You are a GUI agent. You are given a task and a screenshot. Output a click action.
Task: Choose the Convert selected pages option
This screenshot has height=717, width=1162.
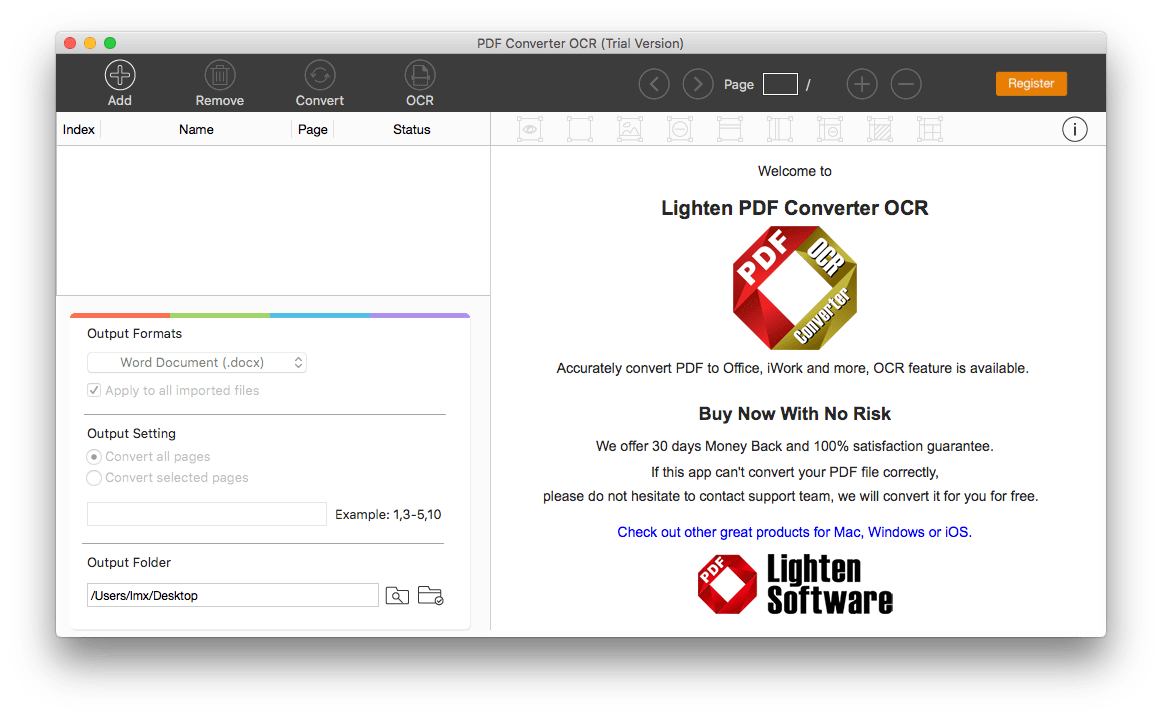pos(93,478)
